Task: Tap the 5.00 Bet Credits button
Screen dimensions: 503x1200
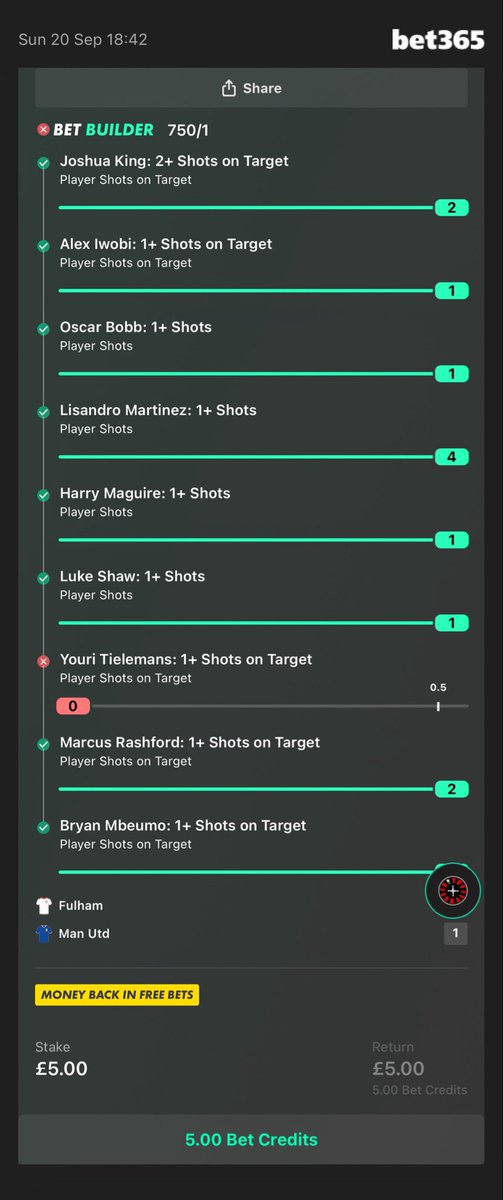Action: (x=251, y=1139)
